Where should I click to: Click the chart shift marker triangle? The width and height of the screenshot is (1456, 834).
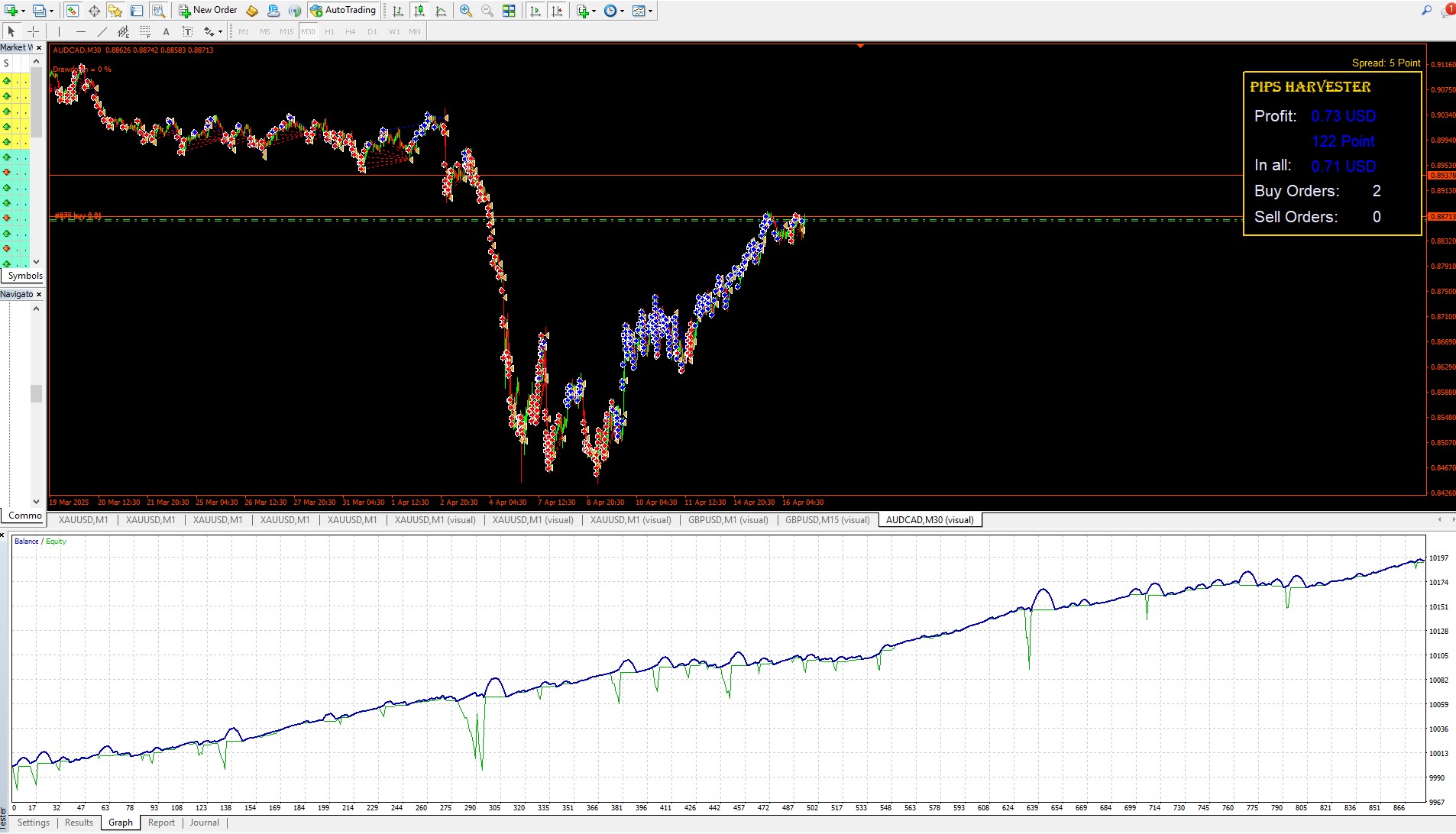tap(860, 46)
